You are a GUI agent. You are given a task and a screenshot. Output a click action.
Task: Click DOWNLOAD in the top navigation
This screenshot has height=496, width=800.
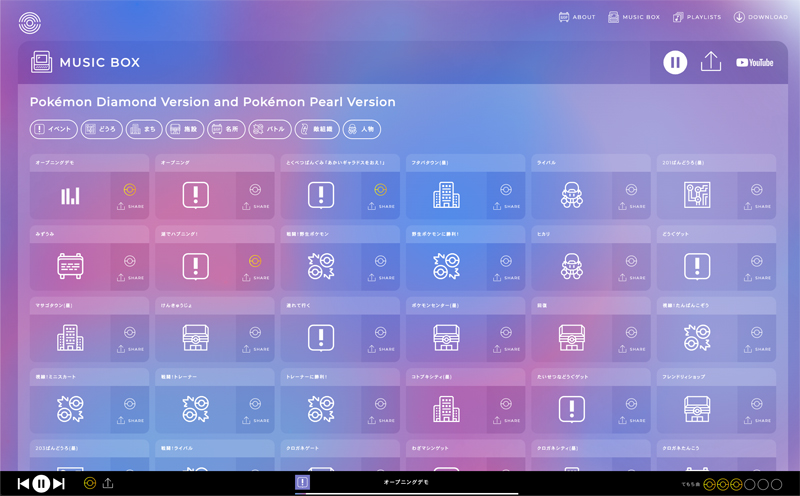pyautogui.click(x=761, y=17)
